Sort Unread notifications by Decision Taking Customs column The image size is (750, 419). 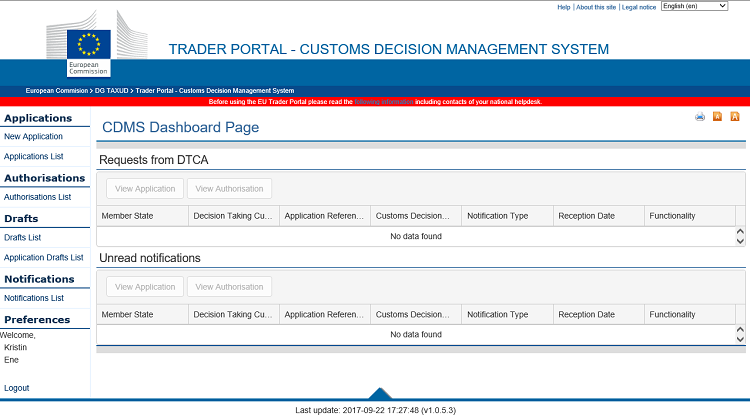coord(233,314)
